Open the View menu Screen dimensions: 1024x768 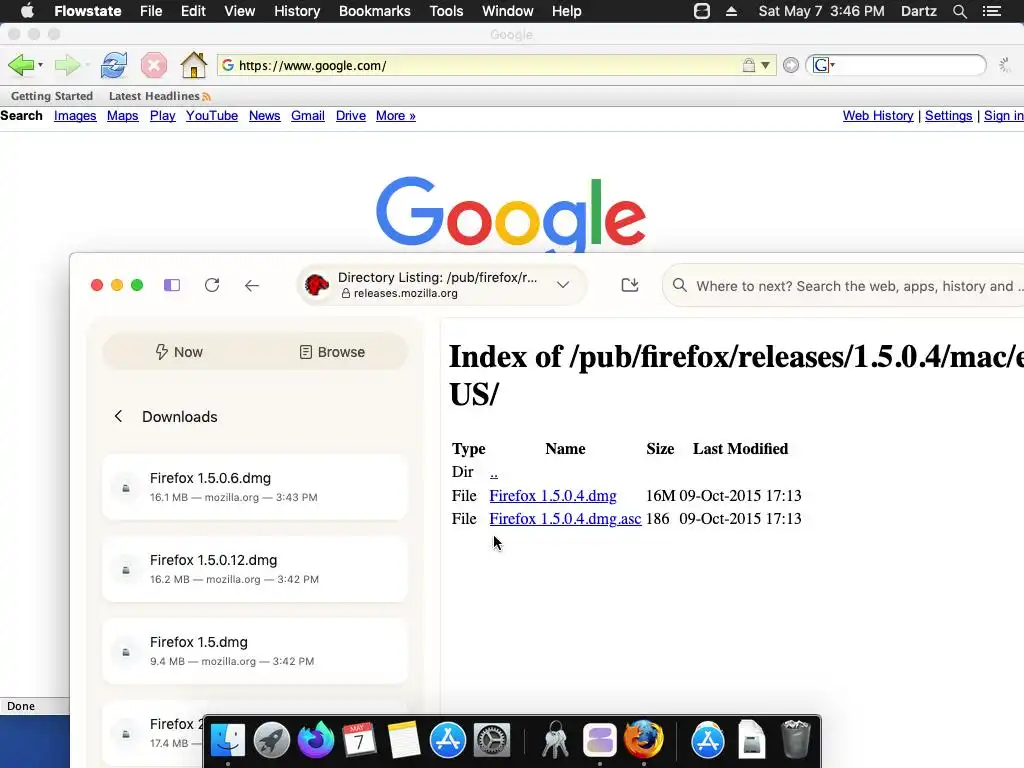click(x=240, y=11)
